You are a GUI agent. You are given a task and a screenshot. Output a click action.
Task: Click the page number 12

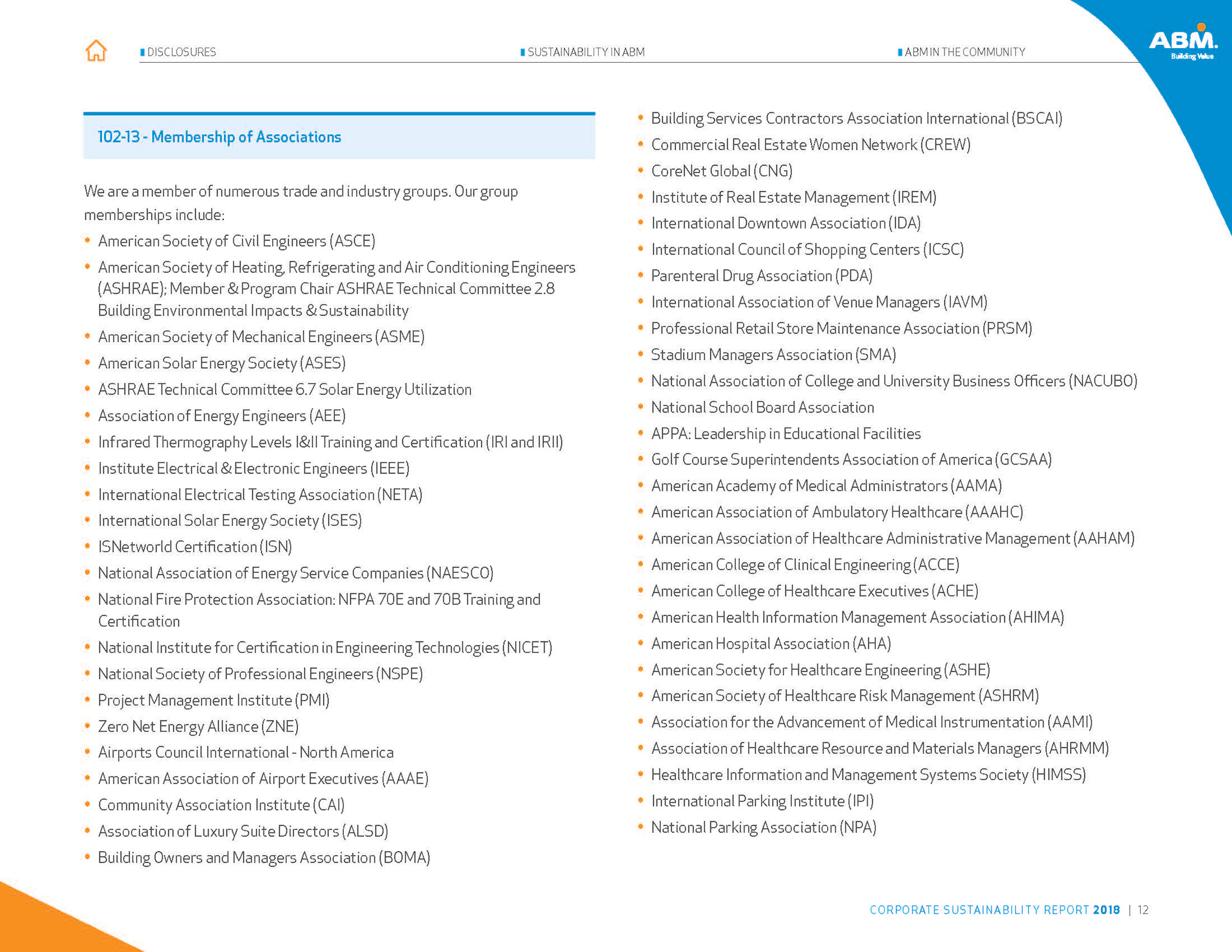pyautogui.click(x=1143, y=910)
